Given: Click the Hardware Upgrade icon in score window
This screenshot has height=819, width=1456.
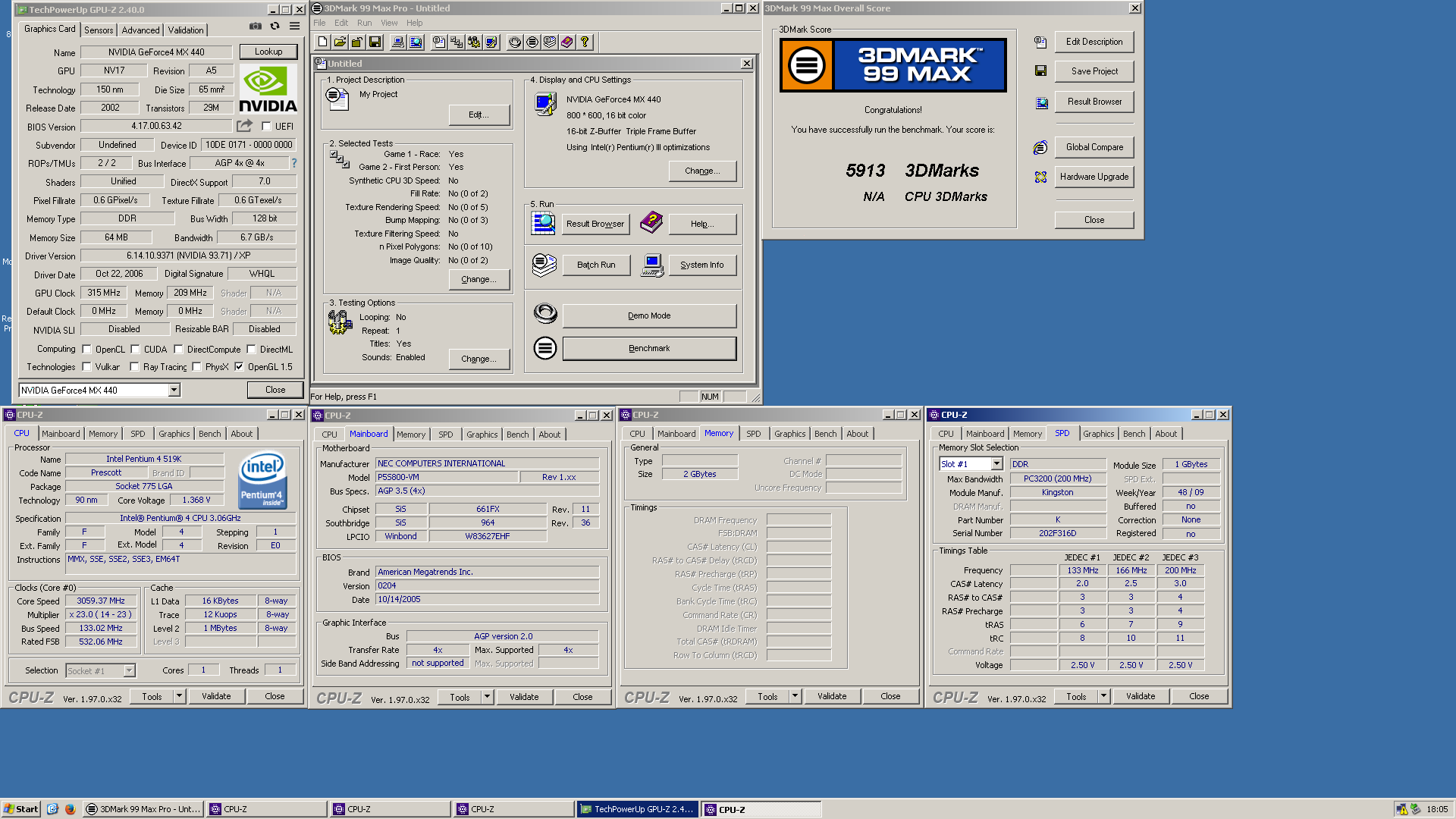Looking at the screenshot, I should coord(1040,177).
